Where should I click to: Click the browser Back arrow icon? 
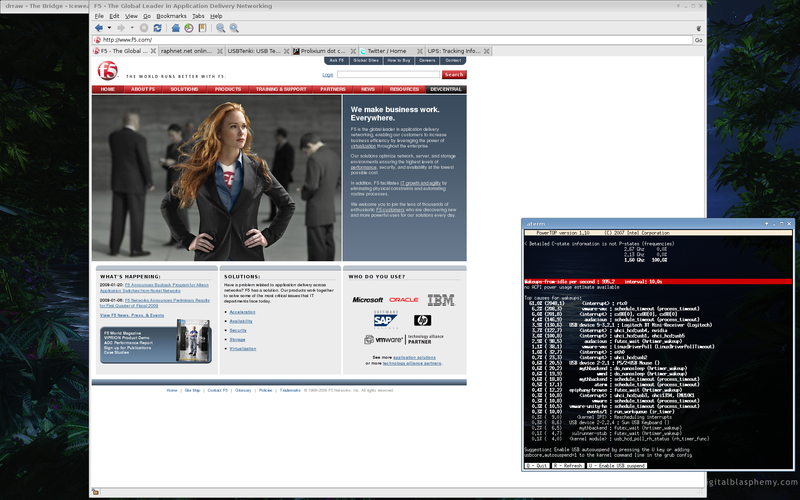98,28
